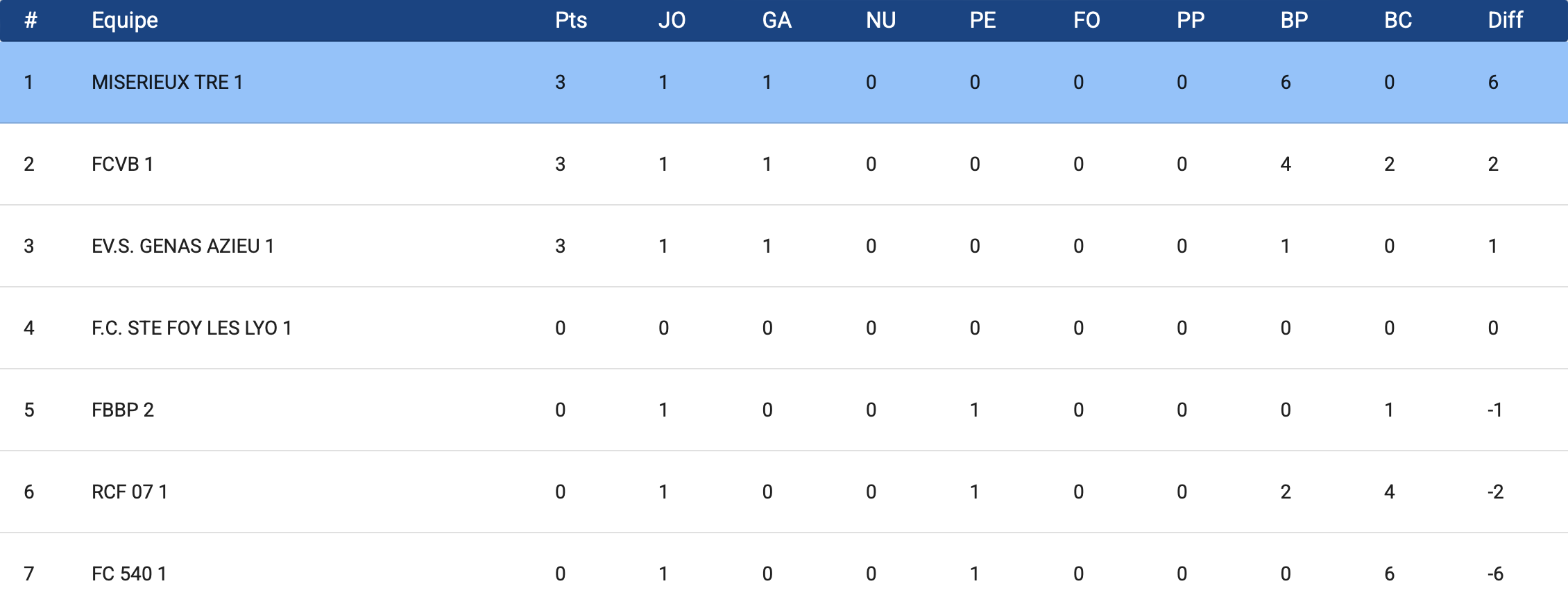Select the JO column header
Image resolution: width=1568 pixels, height=611 pixels.
click(672, 20)
